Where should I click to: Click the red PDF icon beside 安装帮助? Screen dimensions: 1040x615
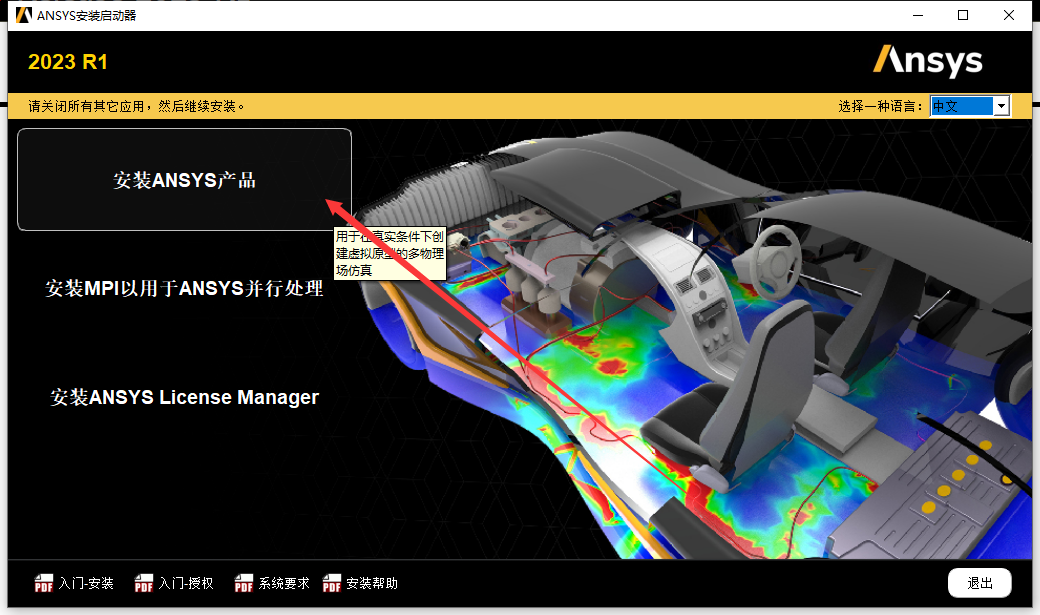(x=330, y=583)
